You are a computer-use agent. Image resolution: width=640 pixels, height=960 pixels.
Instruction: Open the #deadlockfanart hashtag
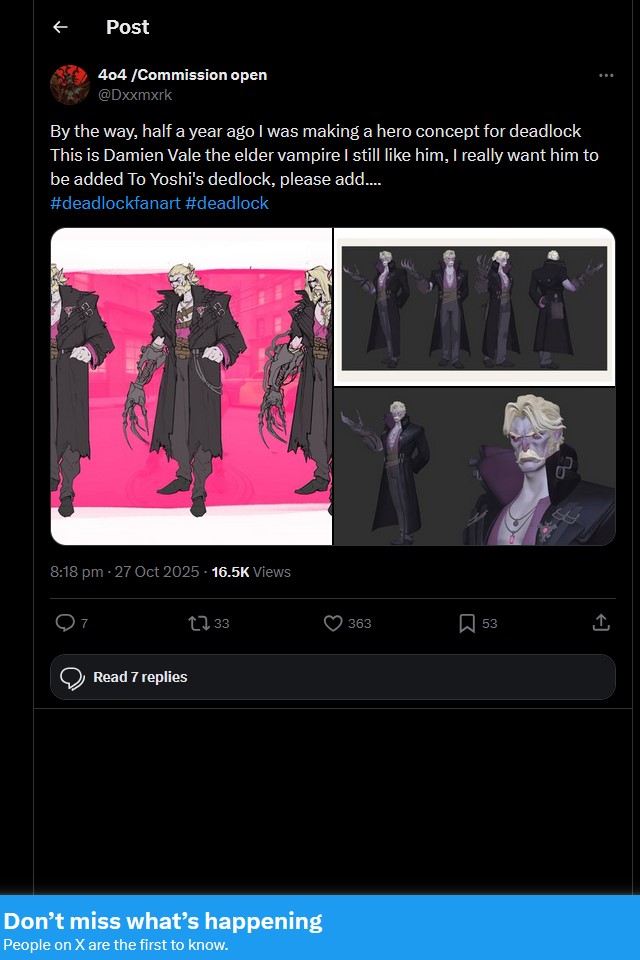pos(115,203)
